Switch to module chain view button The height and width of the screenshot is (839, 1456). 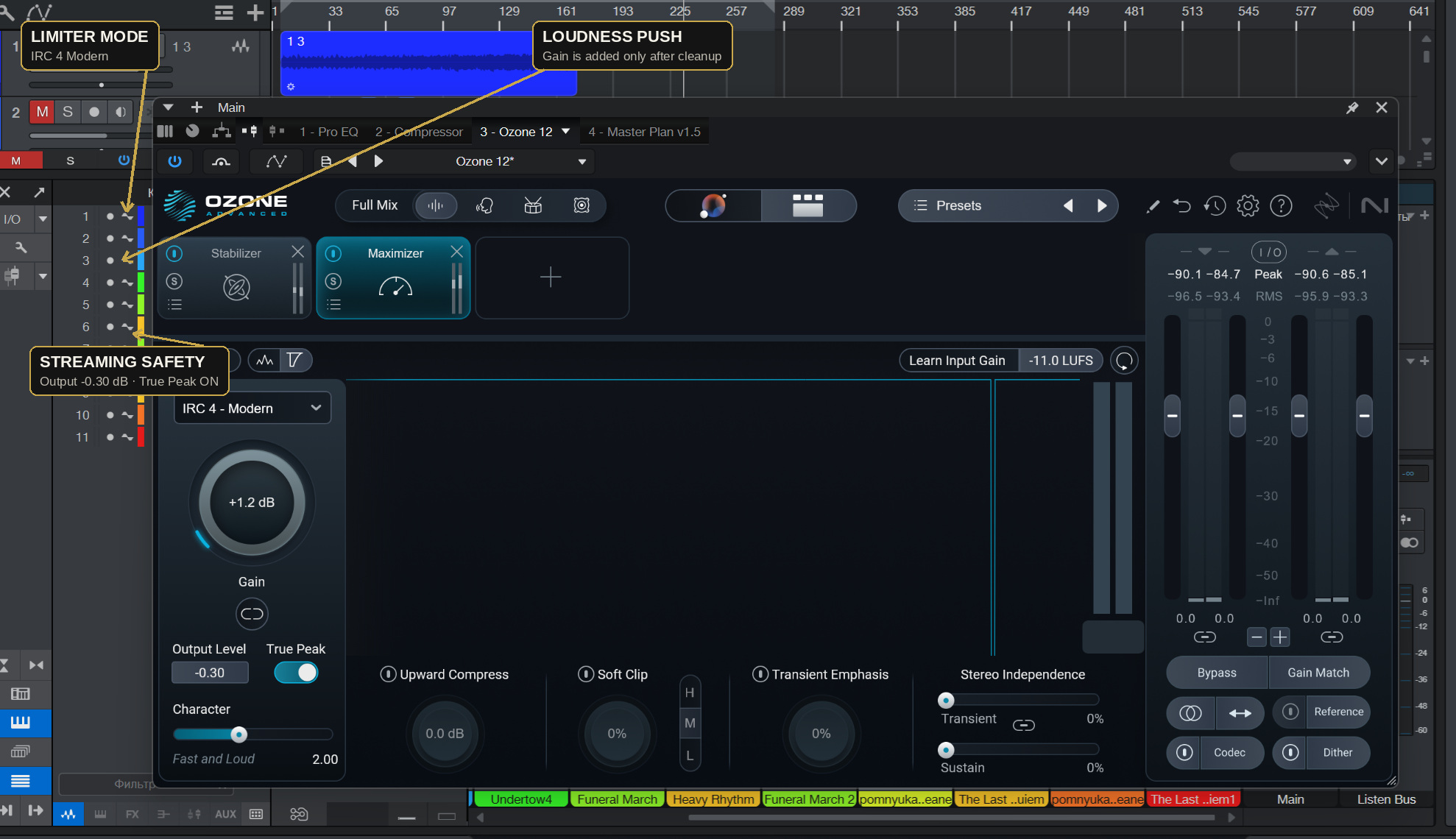pyautogui.click(x=807, y=205)
